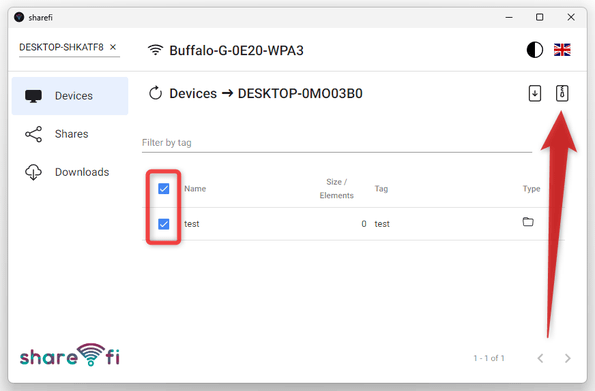
Task: Click the Filter by tag field
Action: tap(337, 143)
